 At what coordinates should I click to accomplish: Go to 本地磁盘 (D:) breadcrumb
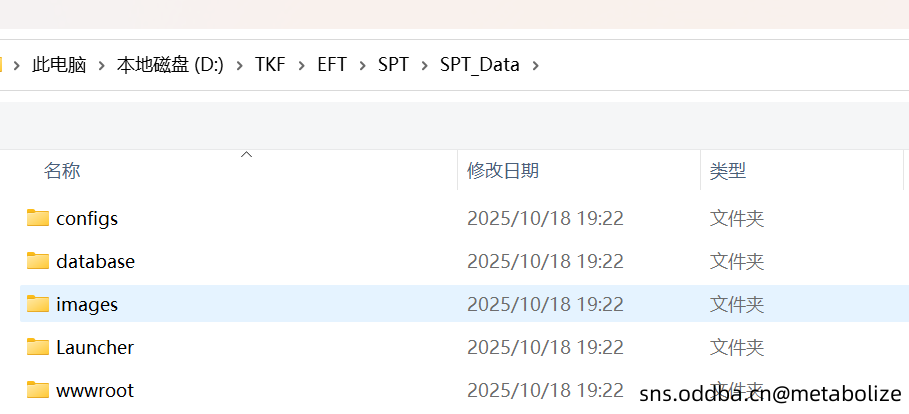click(170, 65)
